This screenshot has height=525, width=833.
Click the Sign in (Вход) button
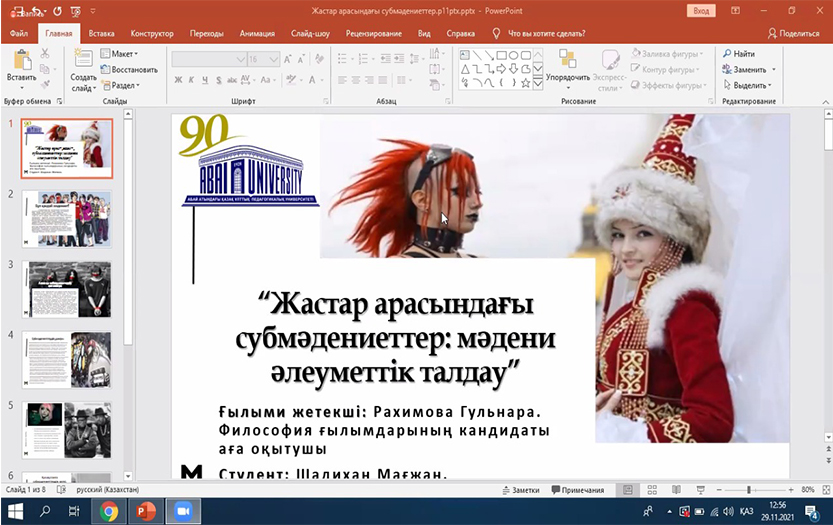tap(702, 10)
